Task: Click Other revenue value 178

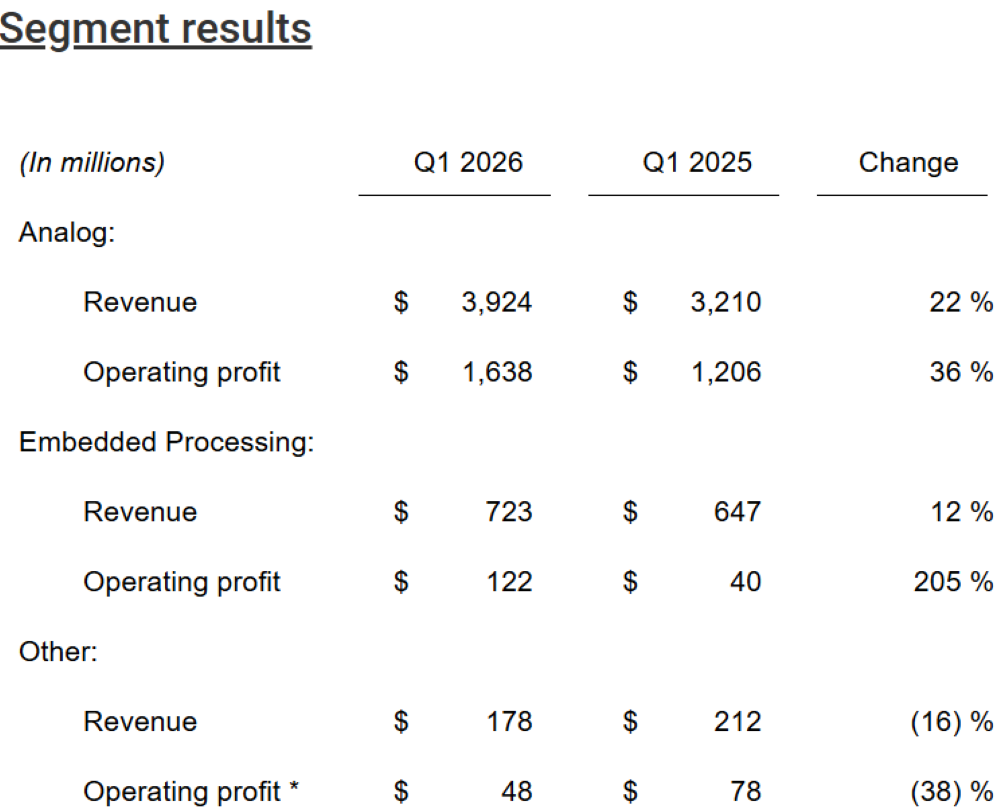Action: 511,722
